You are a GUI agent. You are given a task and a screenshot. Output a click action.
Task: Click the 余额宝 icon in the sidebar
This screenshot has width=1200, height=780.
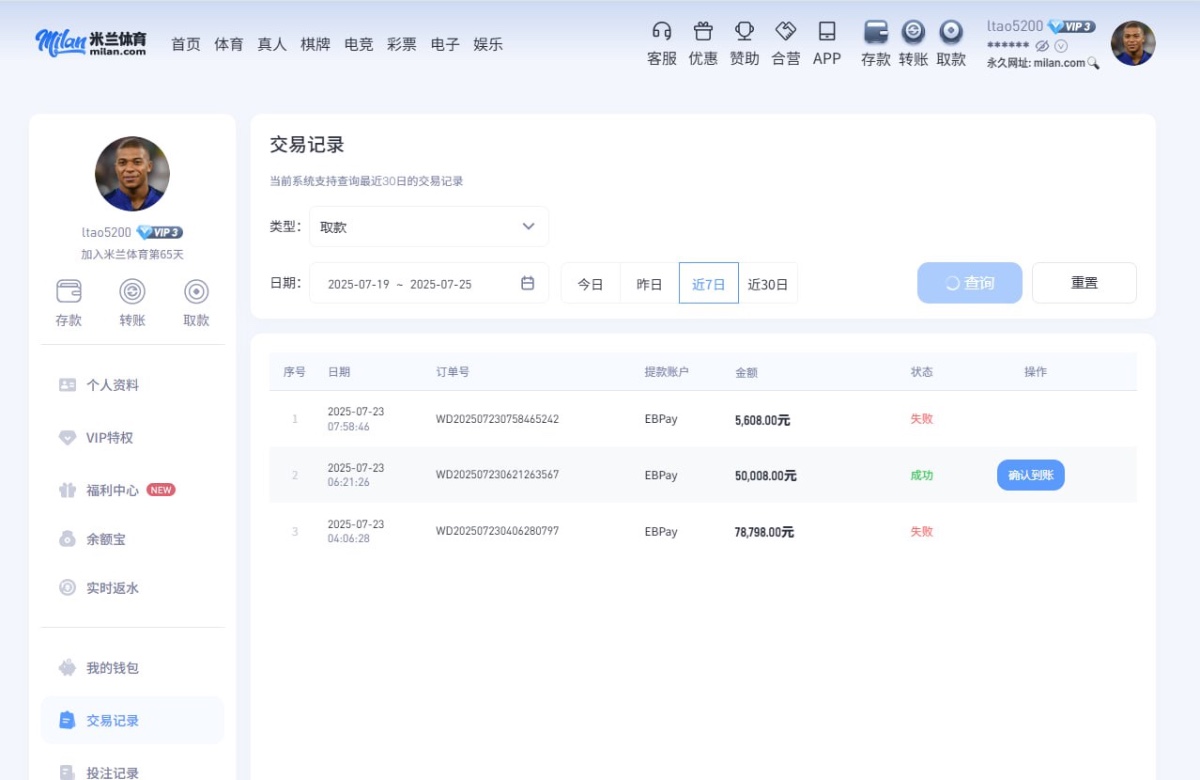click(106, 538)
